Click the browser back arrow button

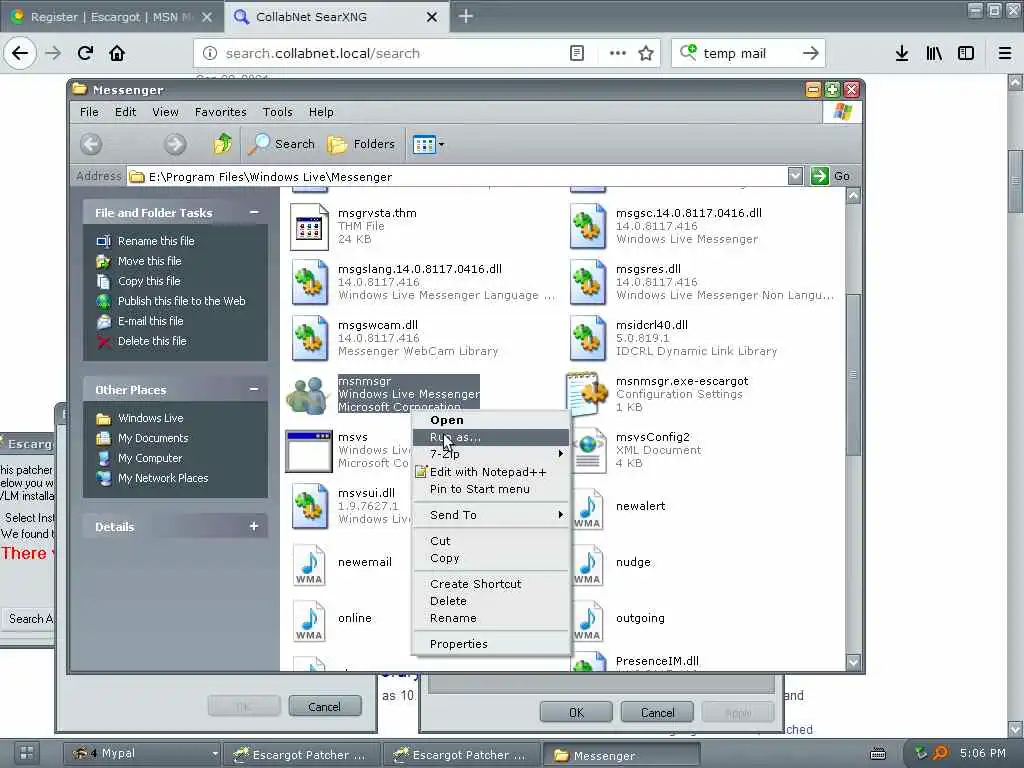[20, 53]
